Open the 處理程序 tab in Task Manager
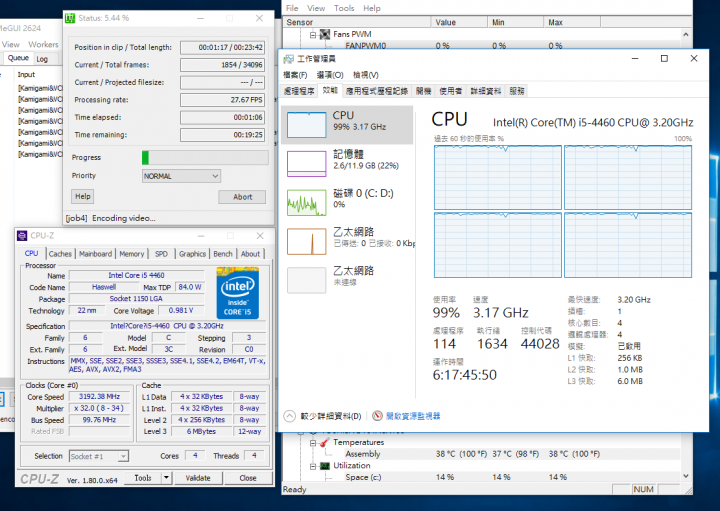The width and height of the screenshot is (720, 511). tap(299, 91)
